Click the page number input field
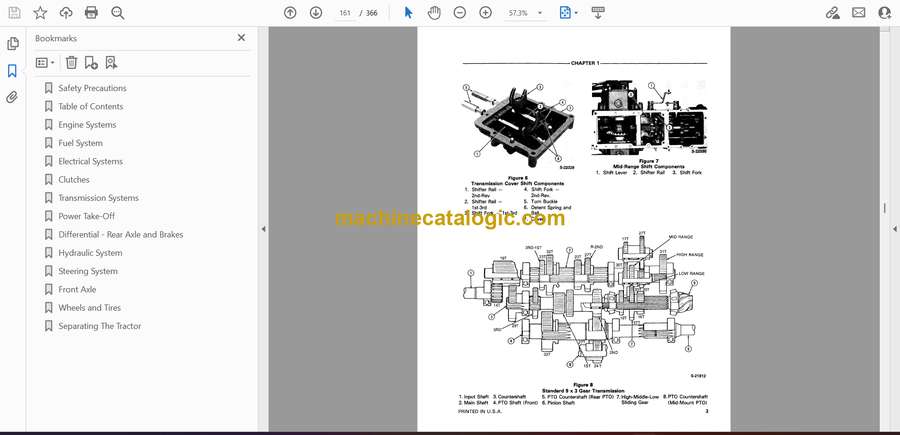The width and height of the screenshot is (900, 435). [x=345, y=13]
